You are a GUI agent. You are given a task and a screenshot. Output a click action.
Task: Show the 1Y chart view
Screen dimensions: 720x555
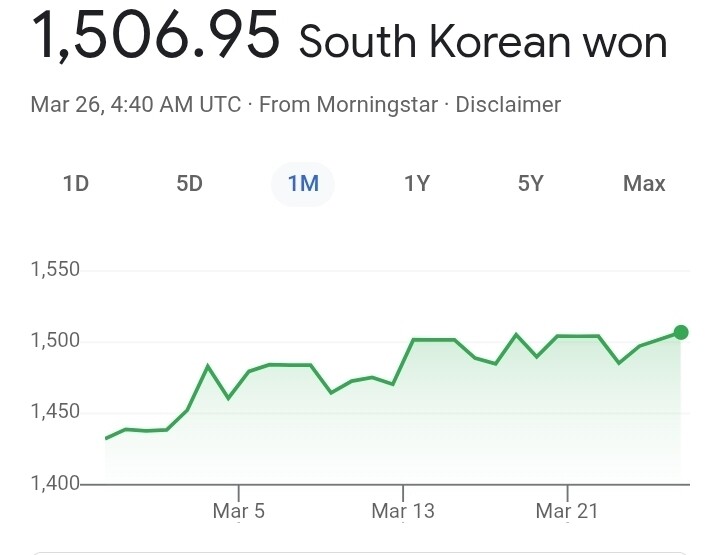pos(417,184)
